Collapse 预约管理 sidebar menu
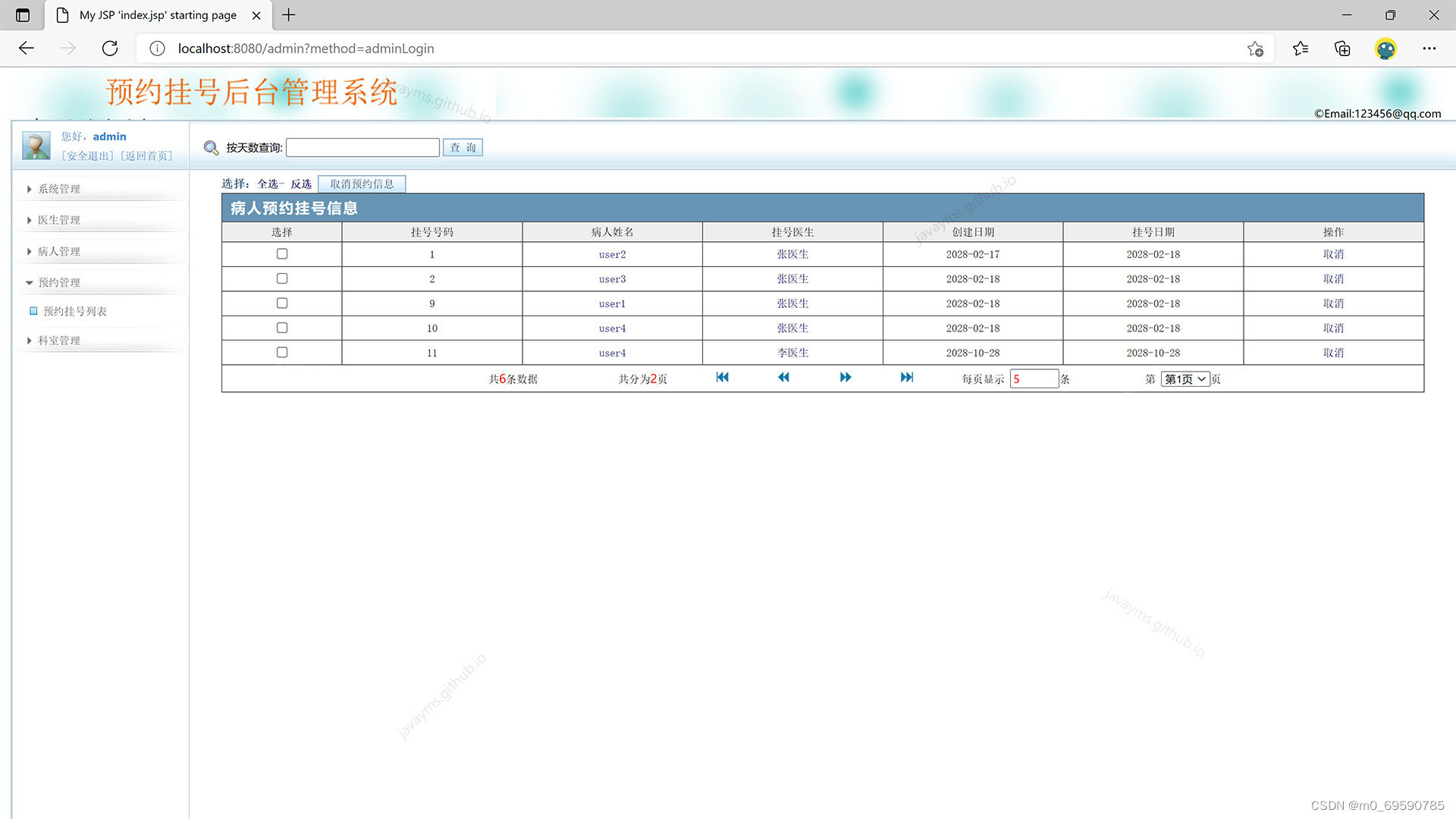Image resolution: width=1456 pixels, height=819 pixels. (59, 282)
